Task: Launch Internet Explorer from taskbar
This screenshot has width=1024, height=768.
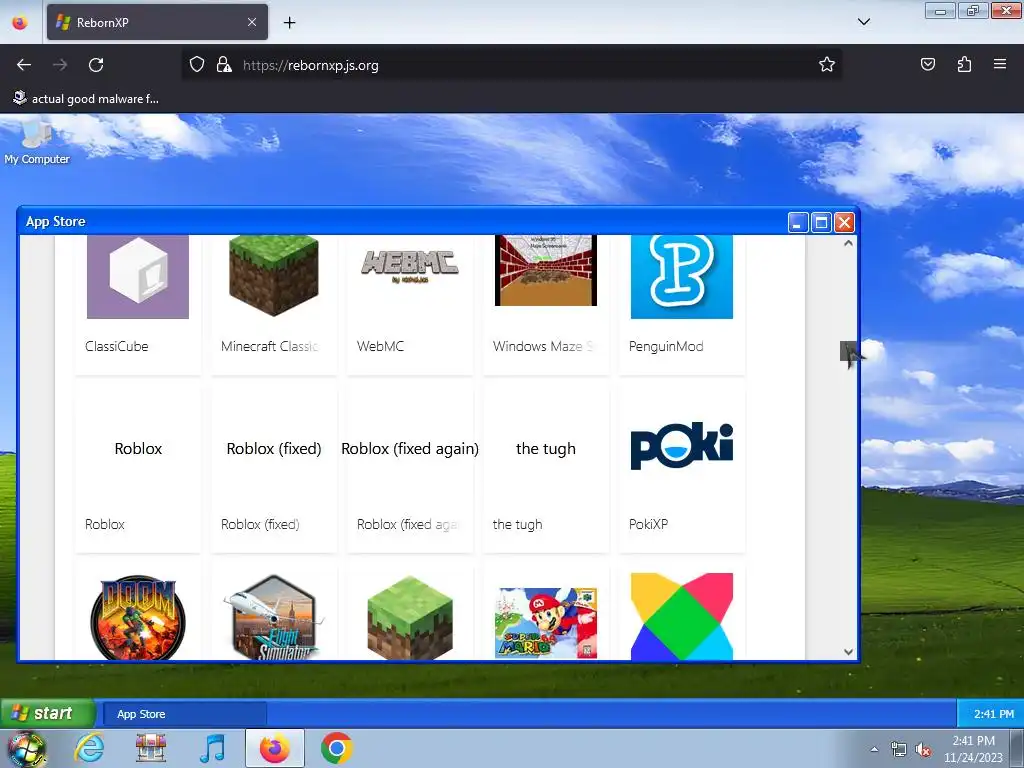Action: 88,748
